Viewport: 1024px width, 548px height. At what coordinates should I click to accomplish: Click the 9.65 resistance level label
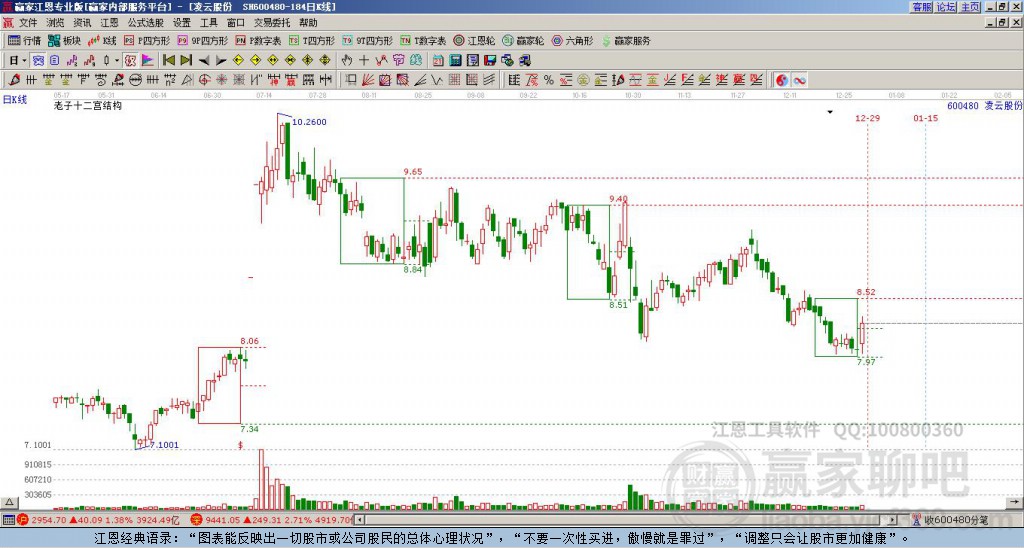413,172
